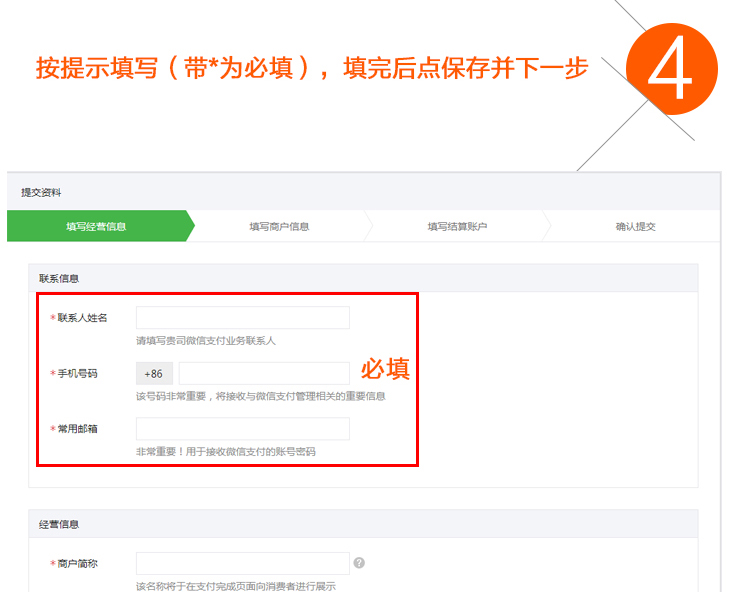Go to the 填写结算账户 step
The width and height of the screenshot is (734, 592).
tap(457, 227)
